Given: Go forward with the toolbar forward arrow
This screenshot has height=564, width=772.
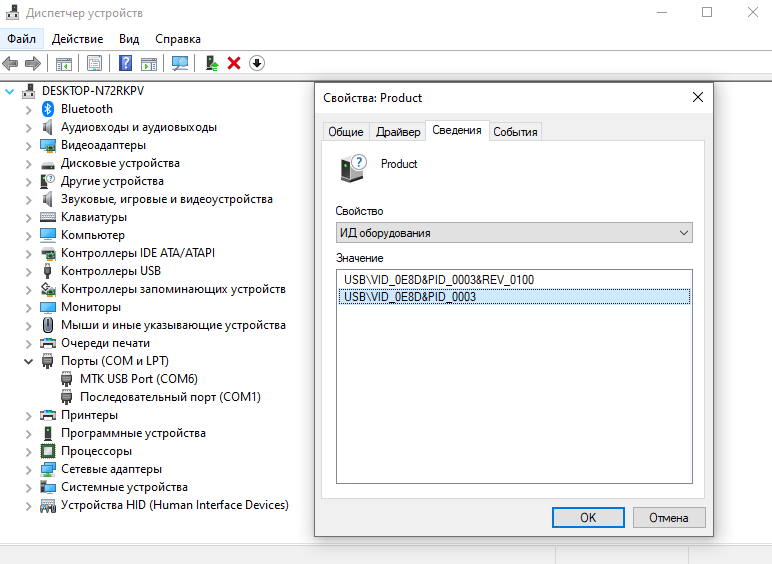Looking at the screenshot, I should [x=32, y=63].
